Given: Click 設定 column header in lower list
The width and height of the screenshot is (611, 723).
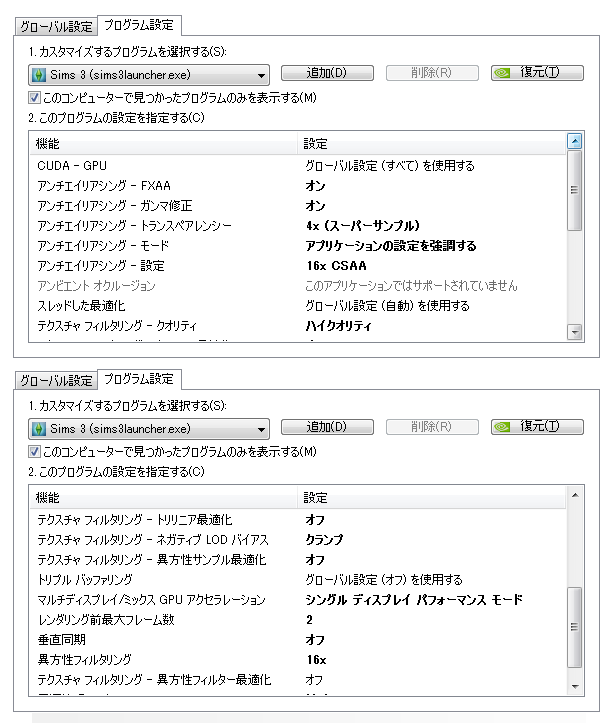Looking at the screenshot, I should click(x=432, y=498).
